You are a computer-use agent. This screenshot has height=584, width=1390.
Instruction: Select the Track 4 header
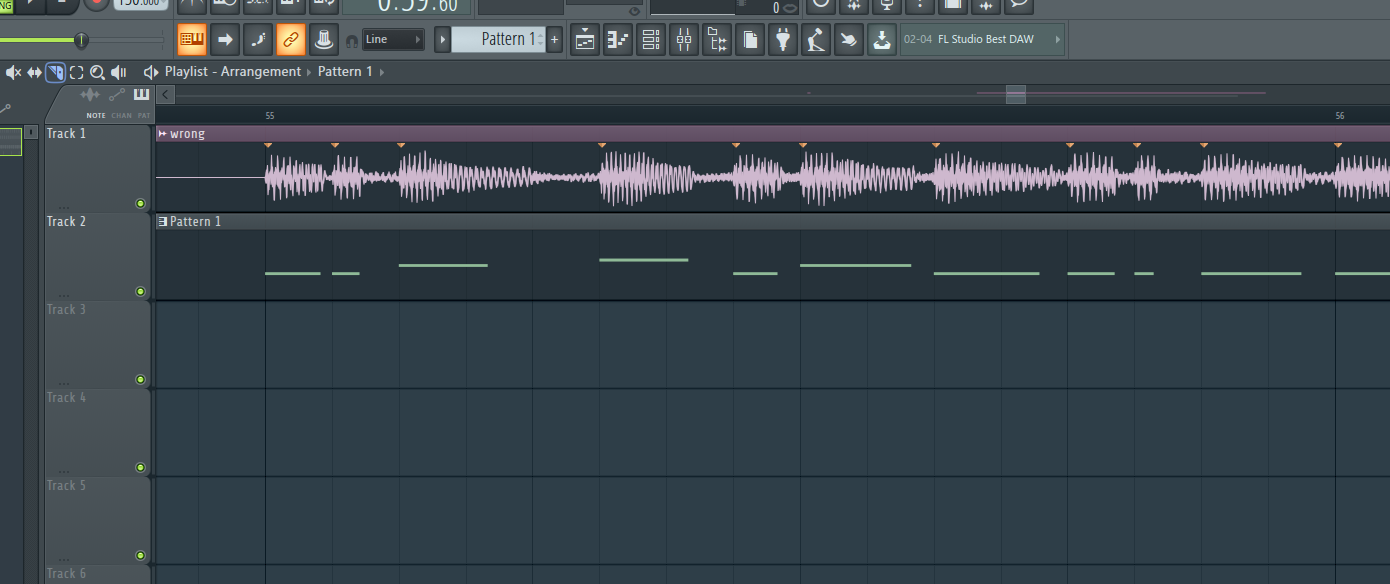coord(97,432)
